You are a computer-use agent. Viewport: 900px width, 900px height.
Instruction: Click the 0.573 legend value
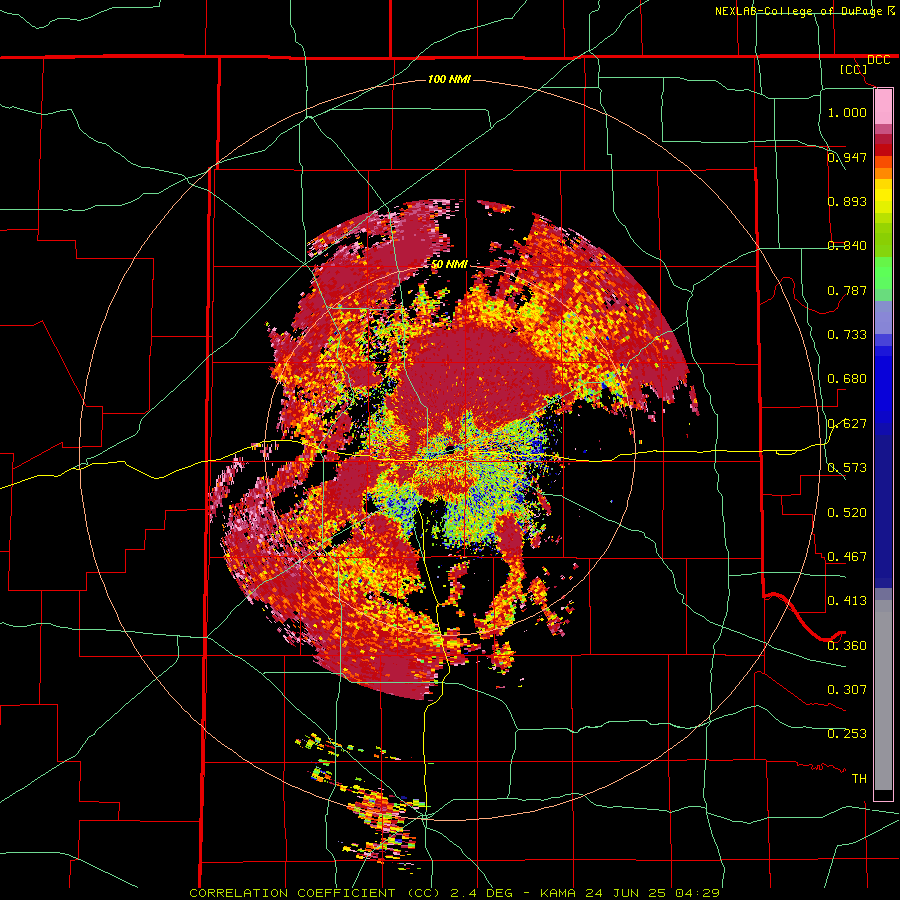click(847, 468)
